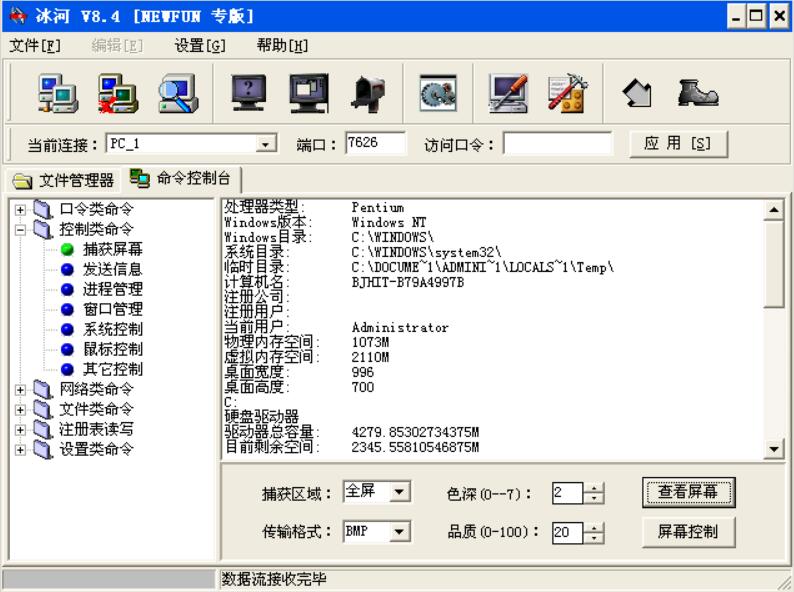Click the 访问口令 password field
Image resolution: width=794 pixels, height=592 pixels.
[557, 143]
